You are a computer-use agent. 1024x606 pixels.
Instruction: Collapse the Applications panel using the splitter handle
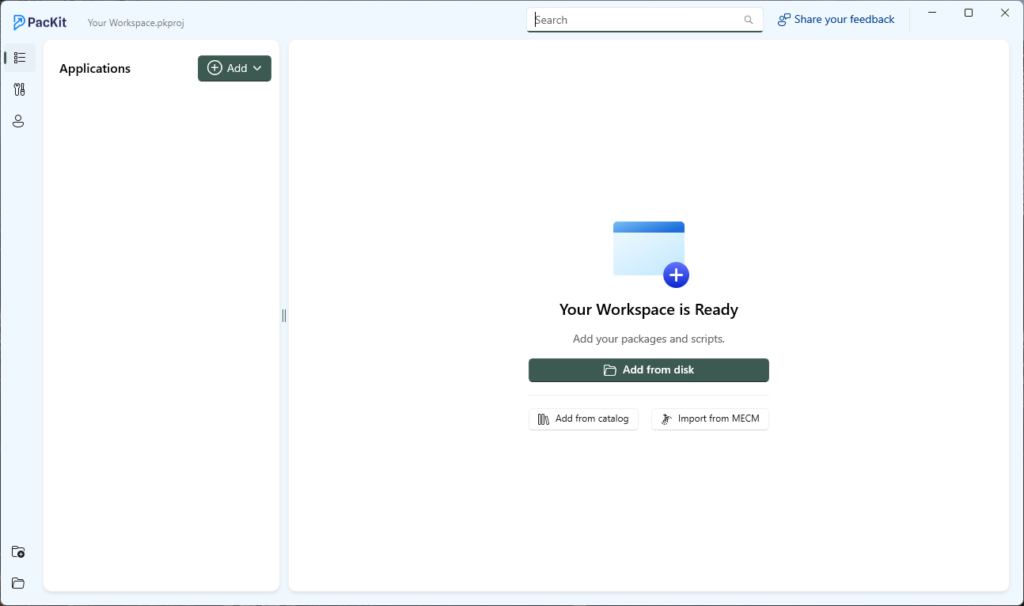(x=283, y=315)
